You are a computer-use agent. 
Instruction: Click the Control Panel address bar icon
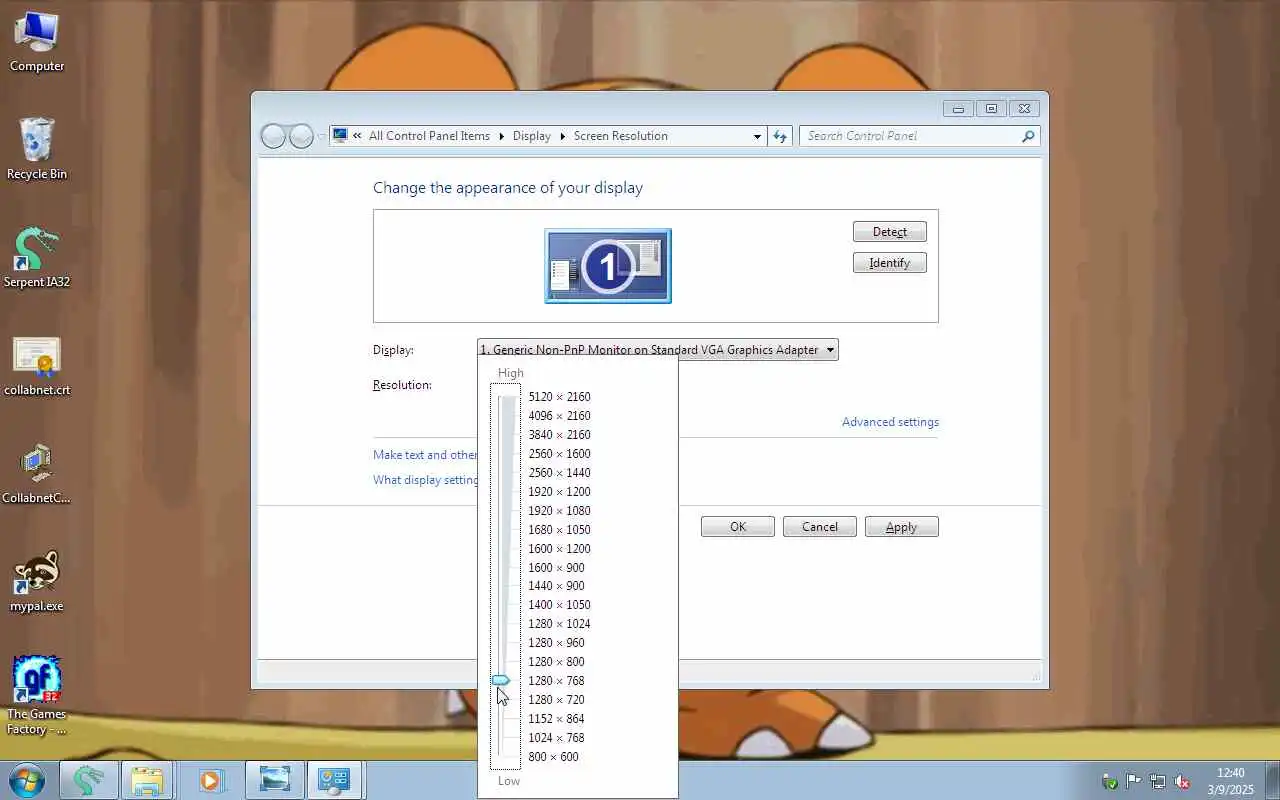[340, 136]
